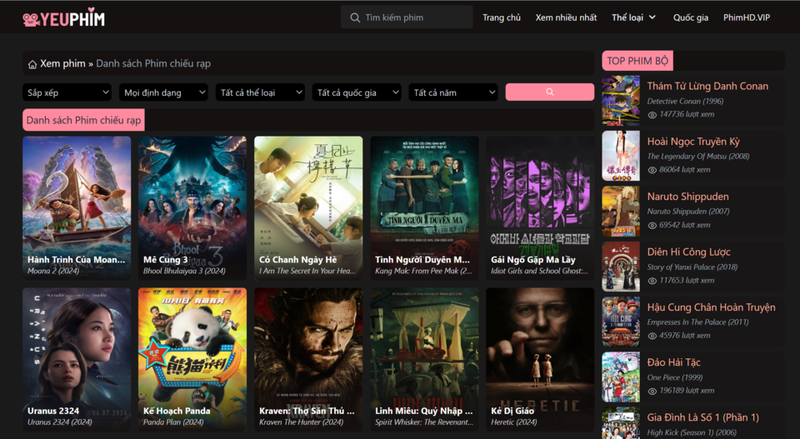
Task: Open the Kẻ Dị Giáo Heretic poster
Action: point(540,359)
